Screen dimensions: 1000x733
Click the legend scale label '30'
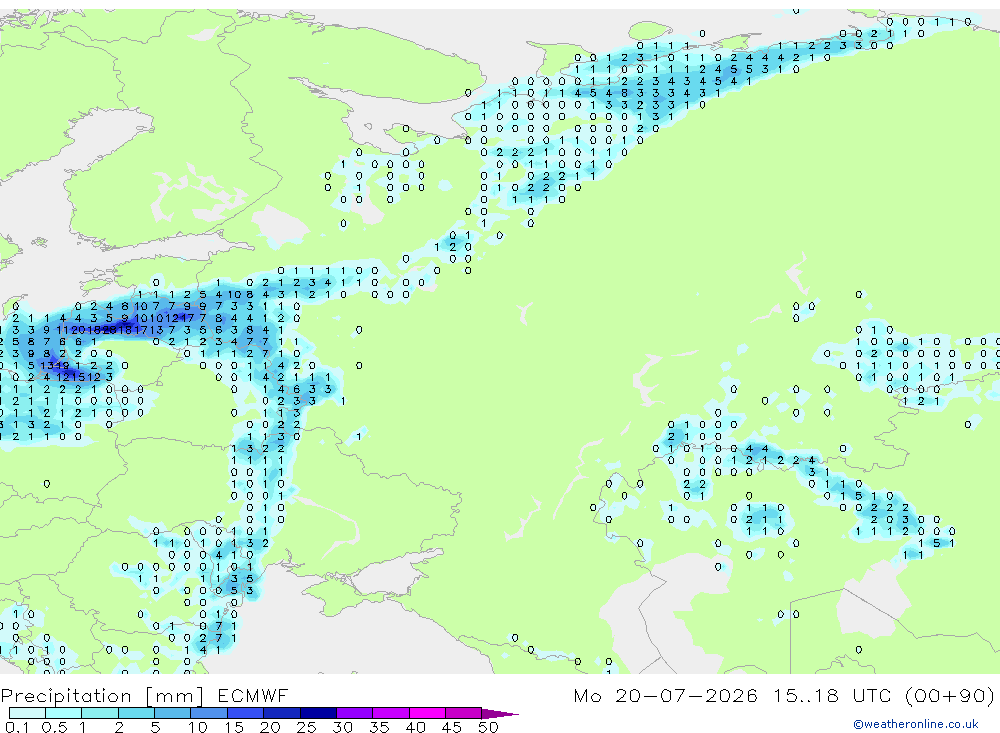click(342, 727)
